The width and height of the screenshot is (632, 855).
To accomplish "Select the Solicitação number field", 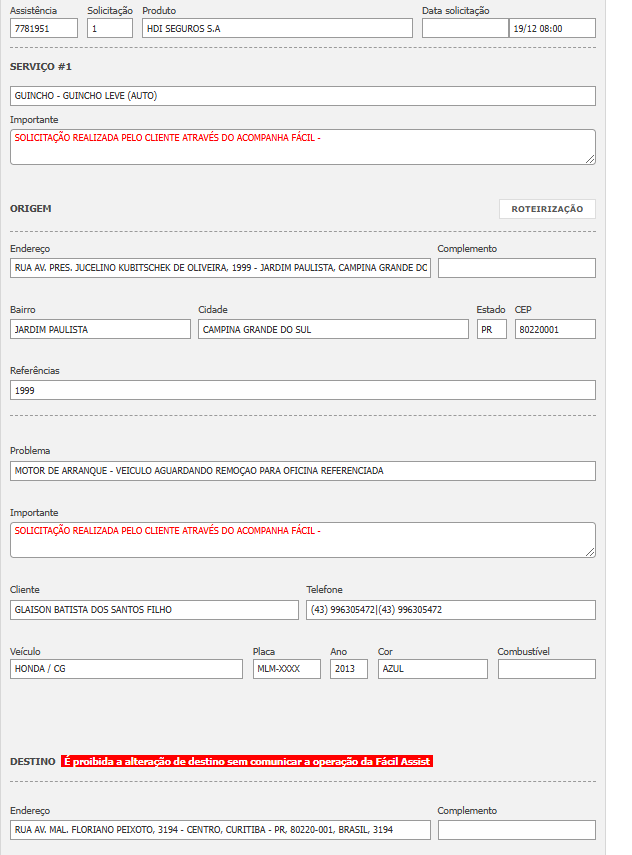I will 110,29.
